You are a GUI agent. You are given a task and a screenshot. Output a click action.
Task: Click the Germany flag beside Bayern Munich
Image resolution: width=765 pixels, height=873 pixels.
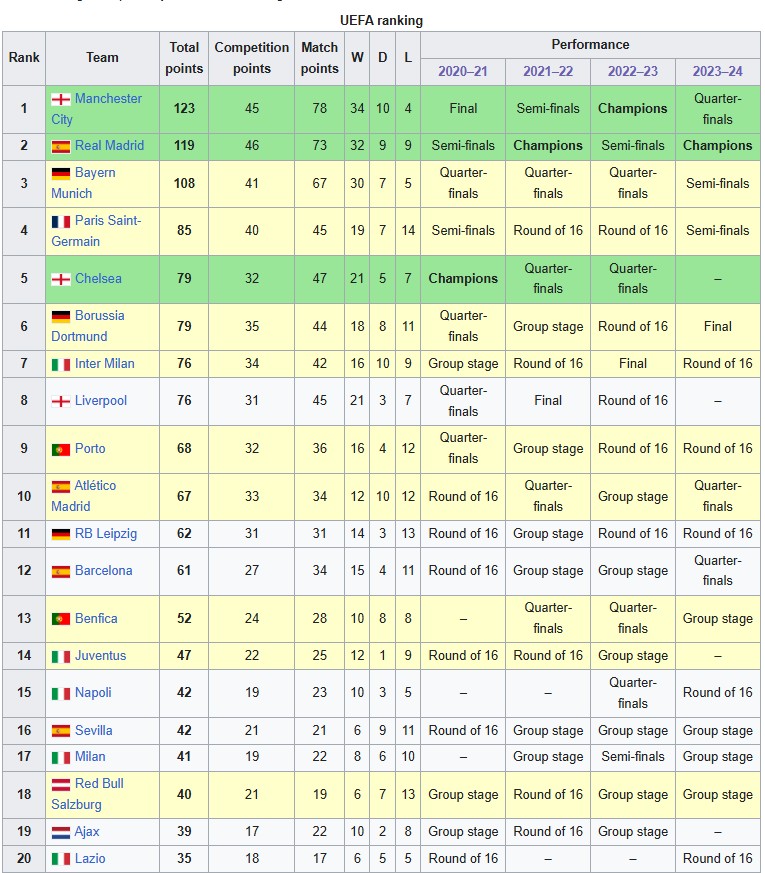tap(61, 173)
